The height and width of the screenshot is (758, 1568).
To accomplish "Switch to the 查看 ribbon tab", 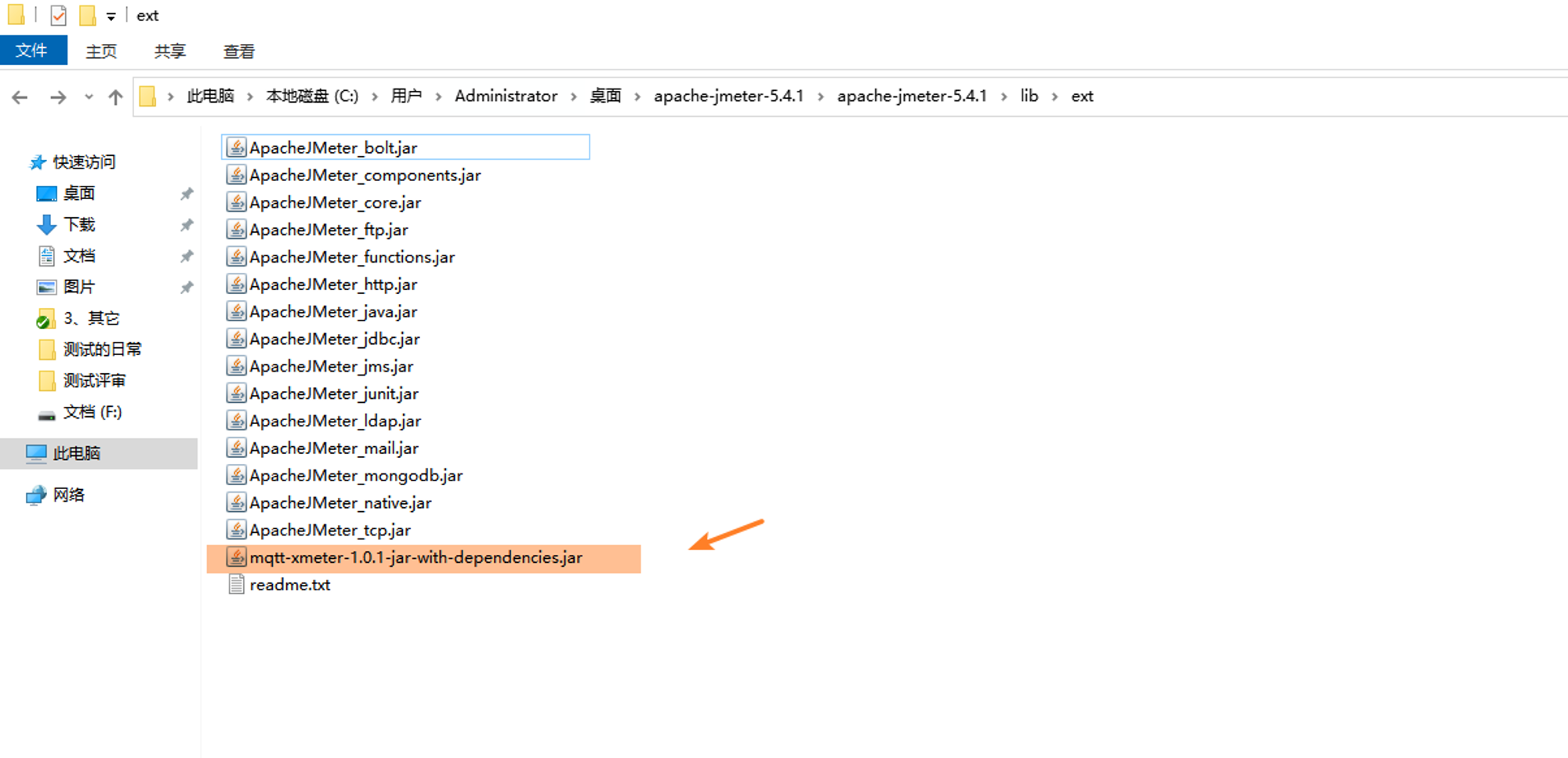I will (x=239, y=52).
